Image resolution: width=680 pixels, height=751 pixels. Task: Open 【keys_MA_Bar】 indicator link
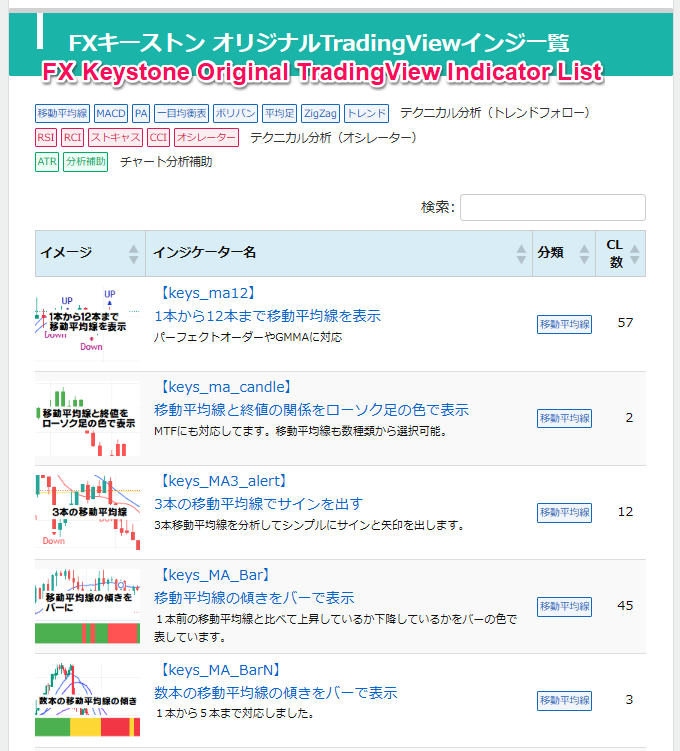(214, 574)
